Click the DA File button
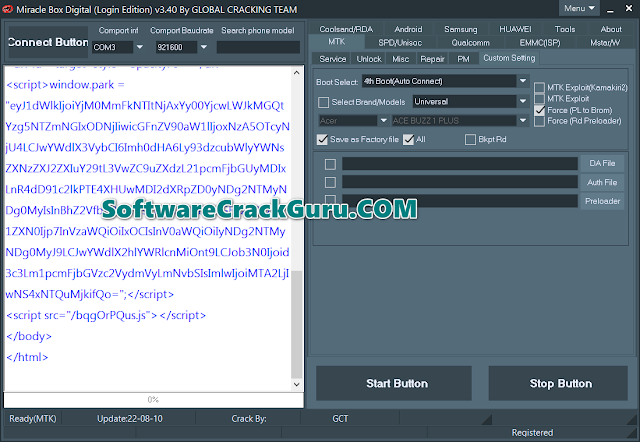 point(602,163)
